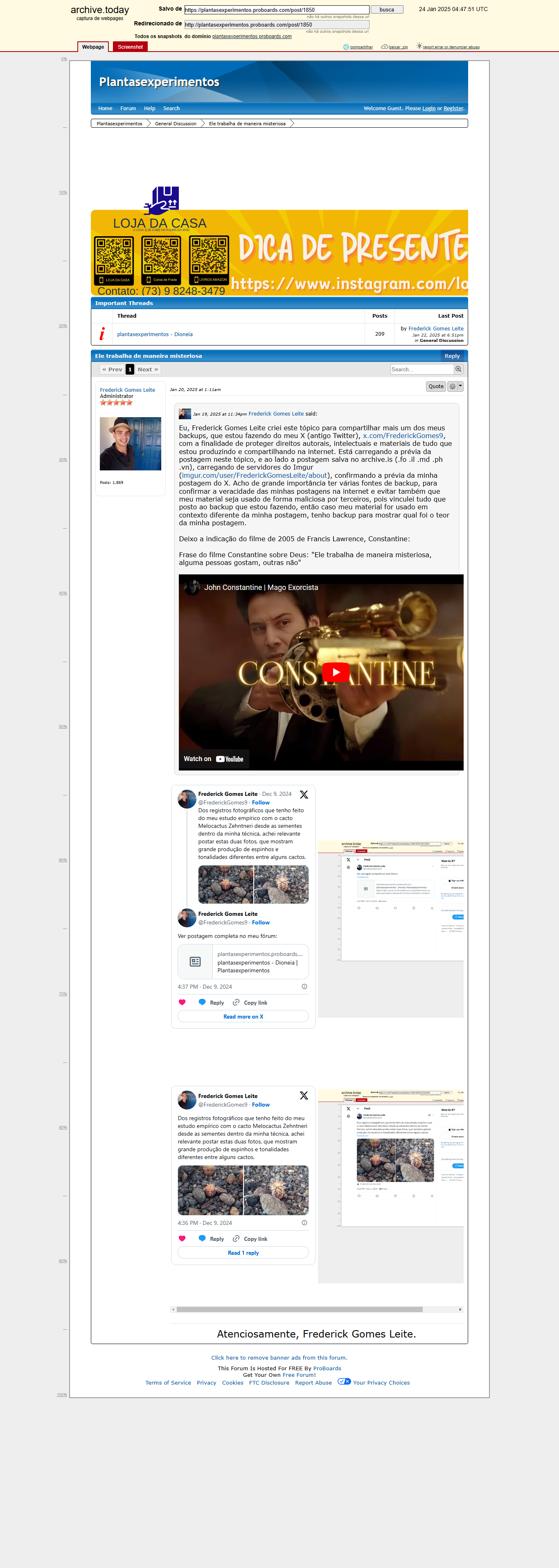Click the ProBoards link in footer
This screenshot has height=1568, width=559.
pos(327,1369)
